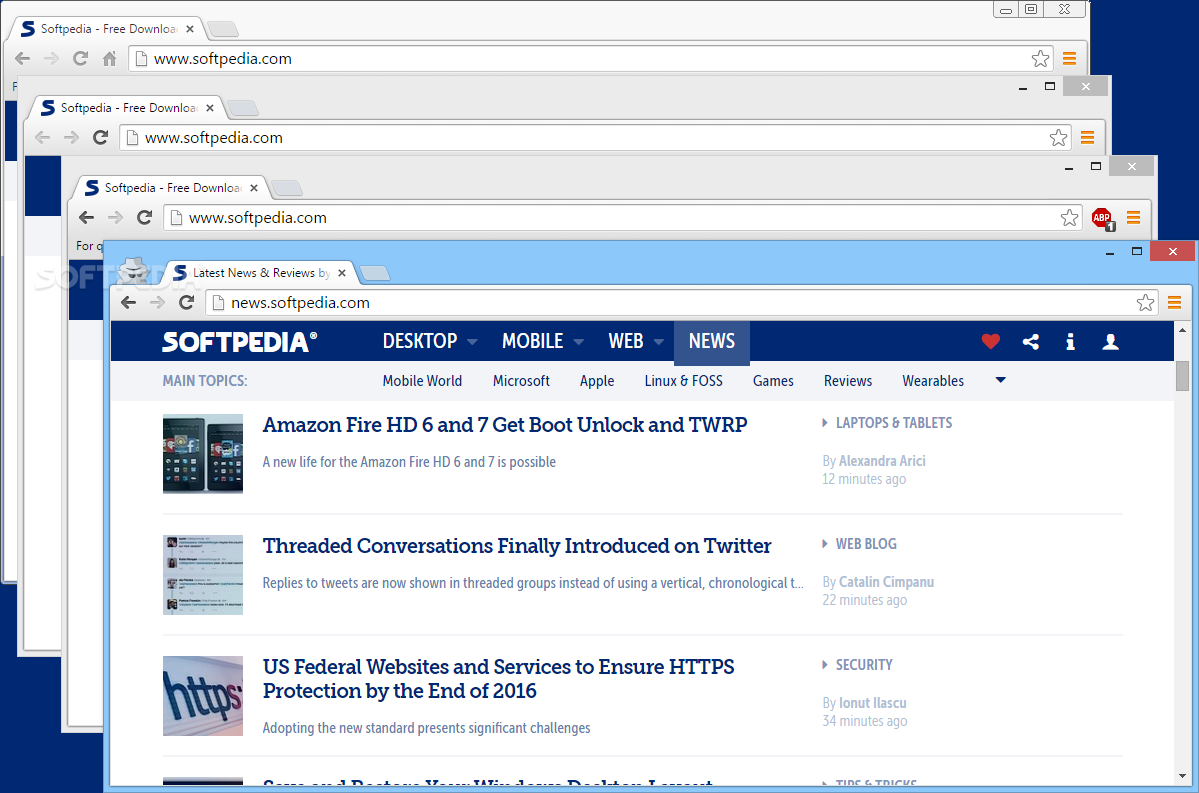The image size is (1199, 793).
Task: Open the Games topic
Action: 773,381
